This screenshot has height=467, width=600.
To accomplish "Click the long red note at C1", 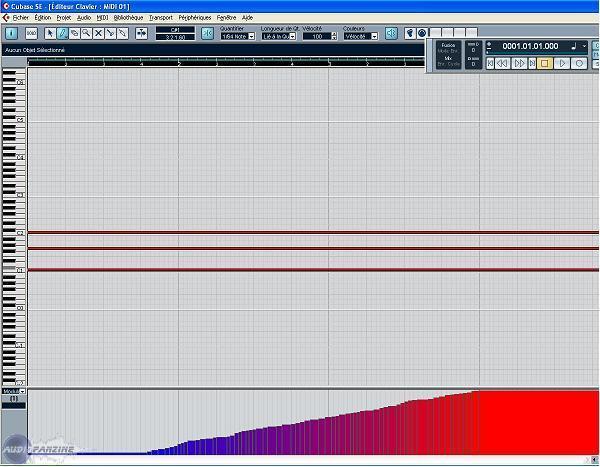I will 313,270.
